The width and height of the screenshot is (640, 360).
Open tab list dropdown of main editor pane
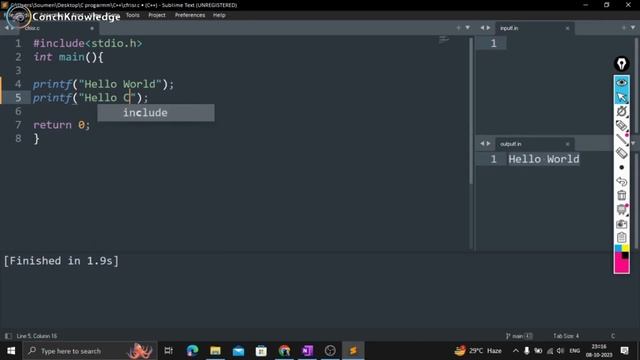[x=468, y=28]
